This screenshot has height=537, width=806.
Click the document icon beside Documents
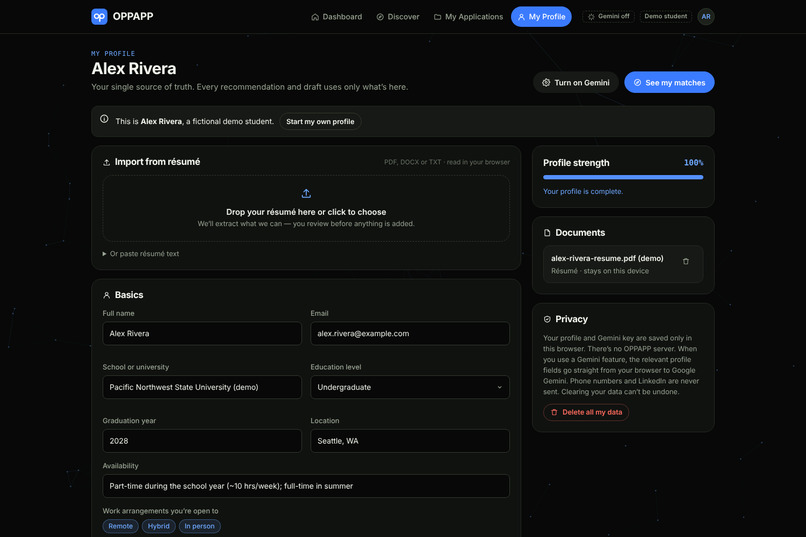click(547, 233)
